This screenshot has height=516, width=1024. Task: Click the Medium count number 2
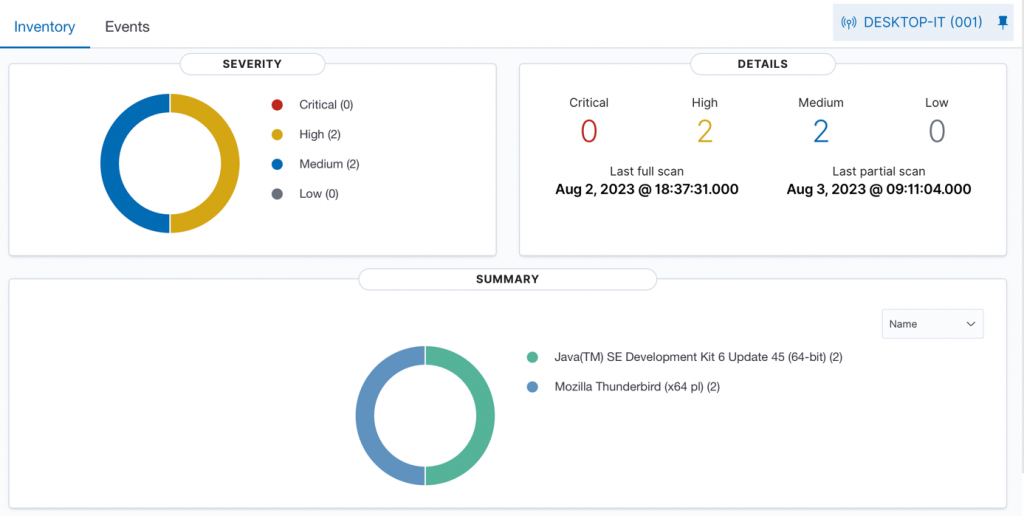pyautogui.click(x=820, y=131)
